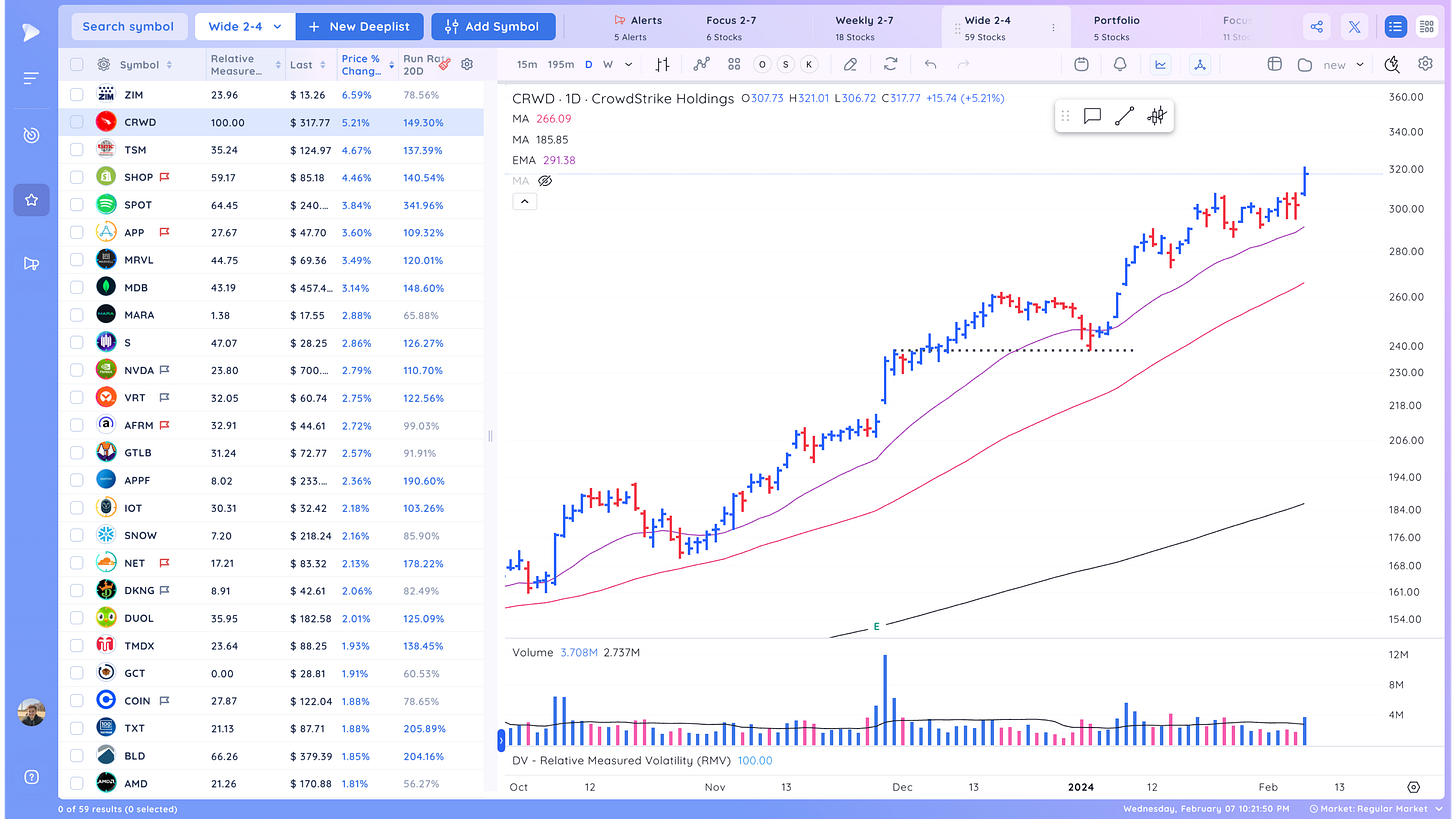1456x819 pixels.
Task: Open the Deepvue logo home icon
Action: (x=31, y=32)
